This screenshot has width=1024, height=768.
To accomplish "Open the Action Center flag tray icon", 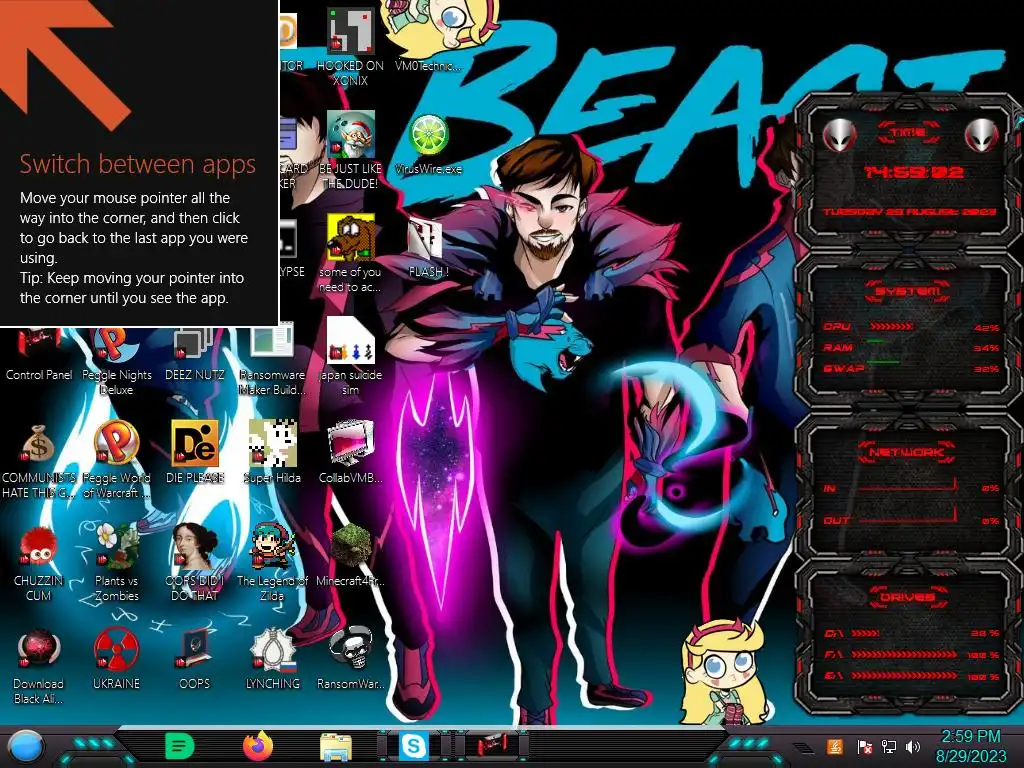I will pos(863,746).
